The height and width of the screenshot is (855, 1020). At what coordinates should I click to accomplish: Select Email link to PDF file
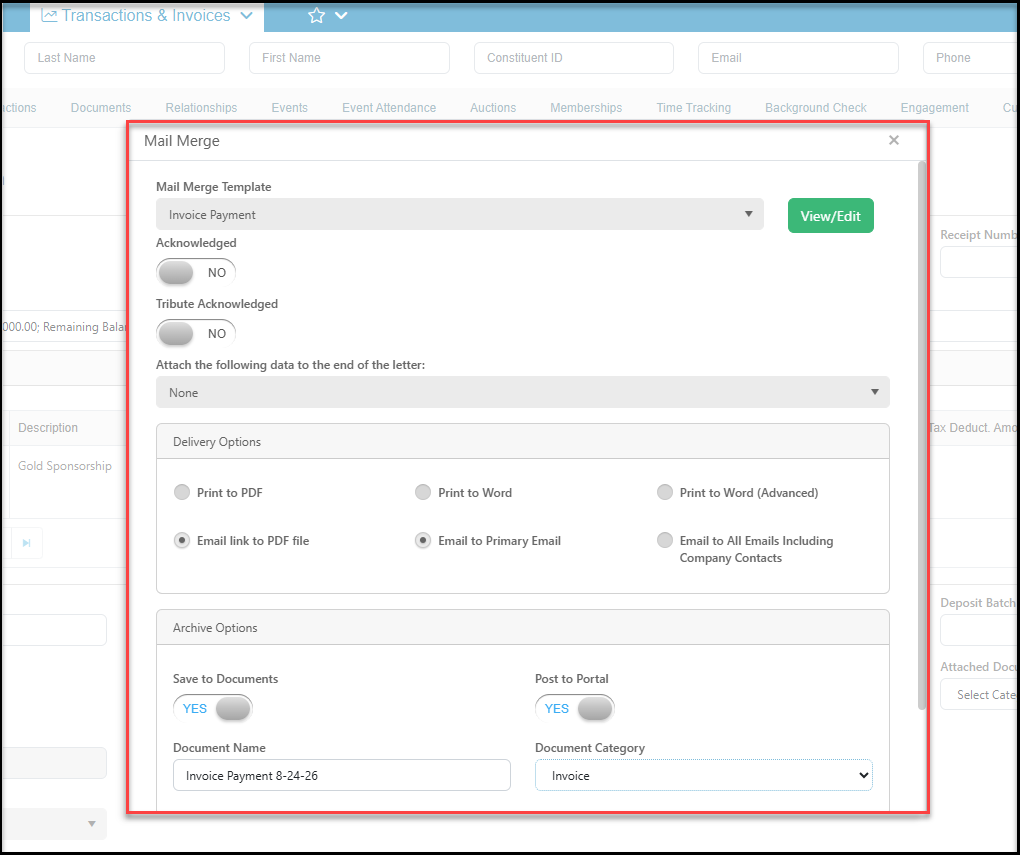click(x=181, y=540)
